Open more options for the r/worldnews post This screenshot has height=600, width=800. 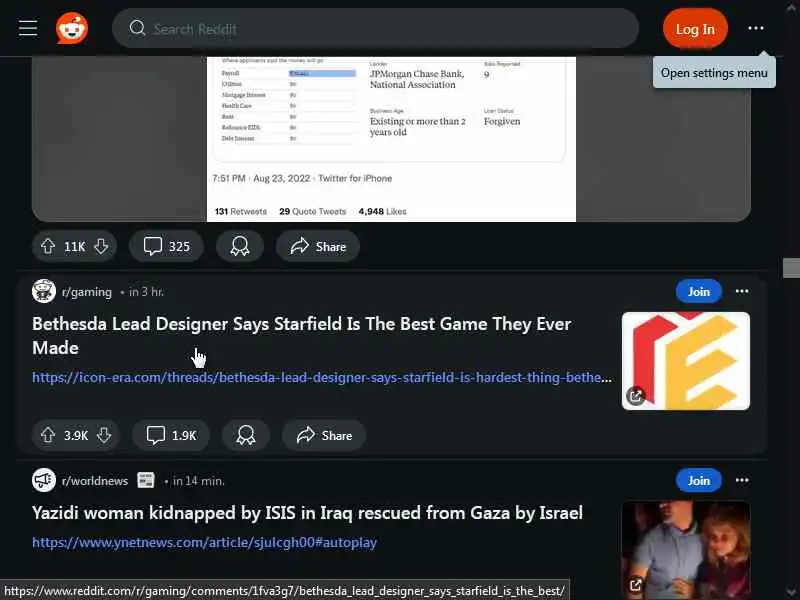click(x=742, y=480)
